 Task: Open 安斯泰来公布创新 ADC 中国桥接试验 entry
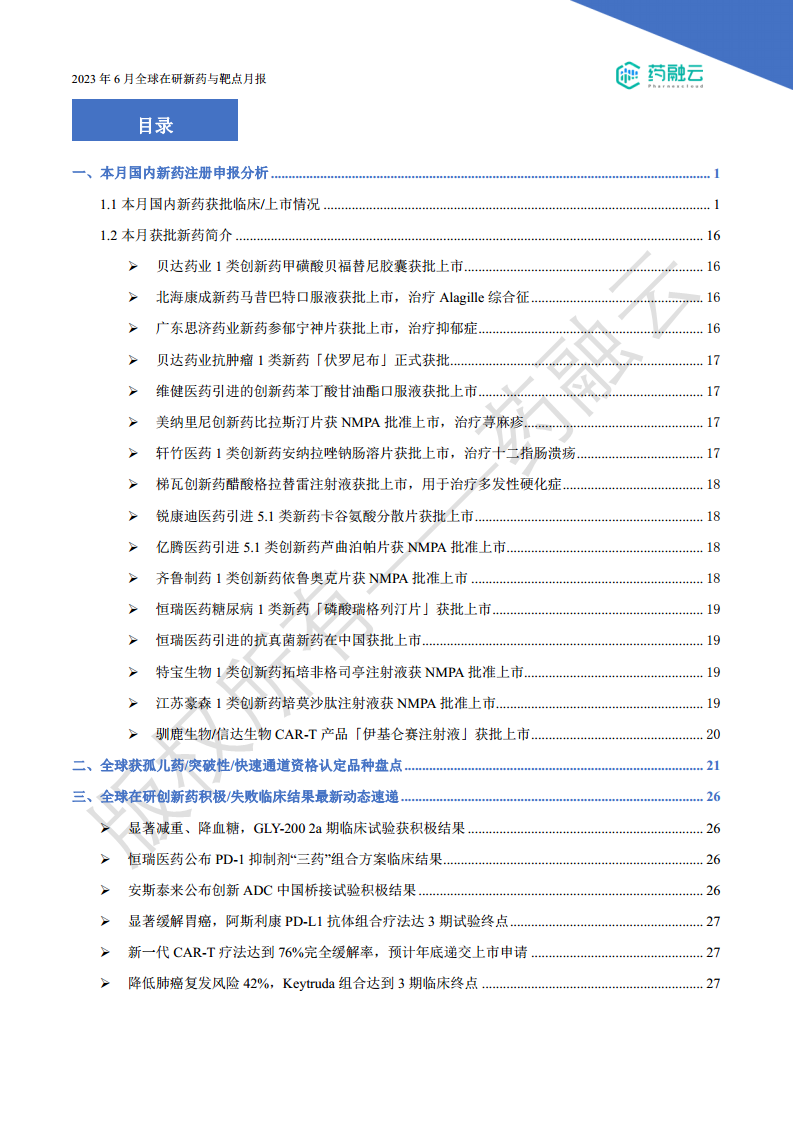point(410,890)
